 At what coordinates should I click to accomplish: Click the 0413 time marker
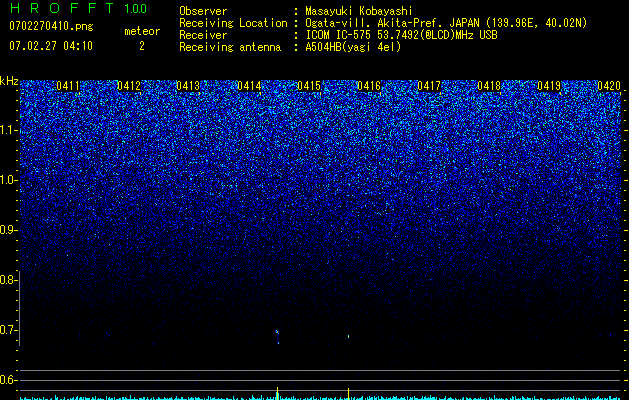[188, 86]
